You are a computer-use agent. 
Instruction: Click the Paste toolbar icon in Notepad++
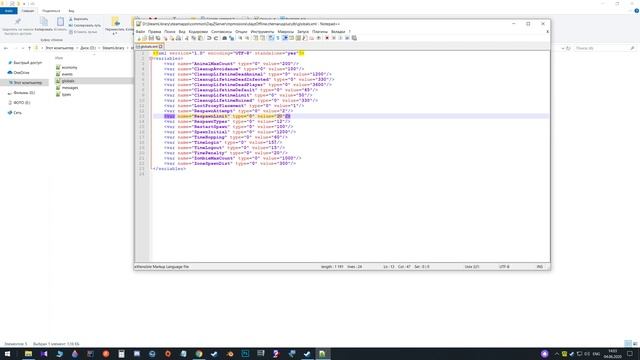coord(200,38)
